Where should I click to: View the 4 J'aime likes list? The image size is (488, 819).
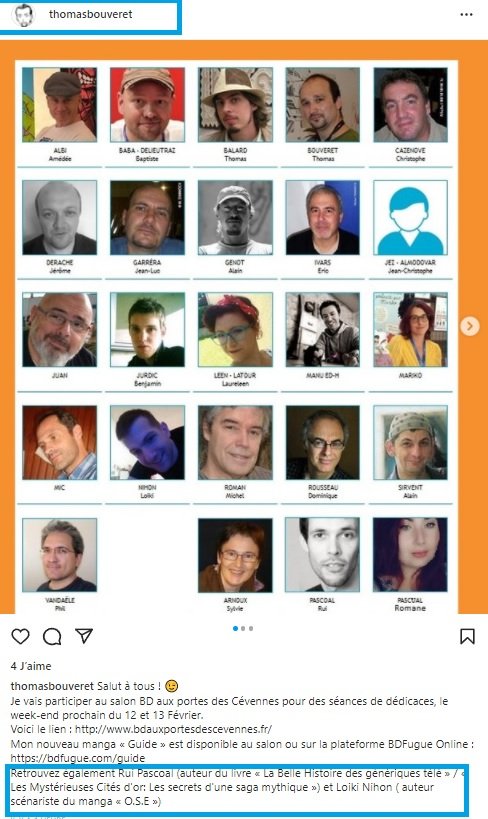31,666
